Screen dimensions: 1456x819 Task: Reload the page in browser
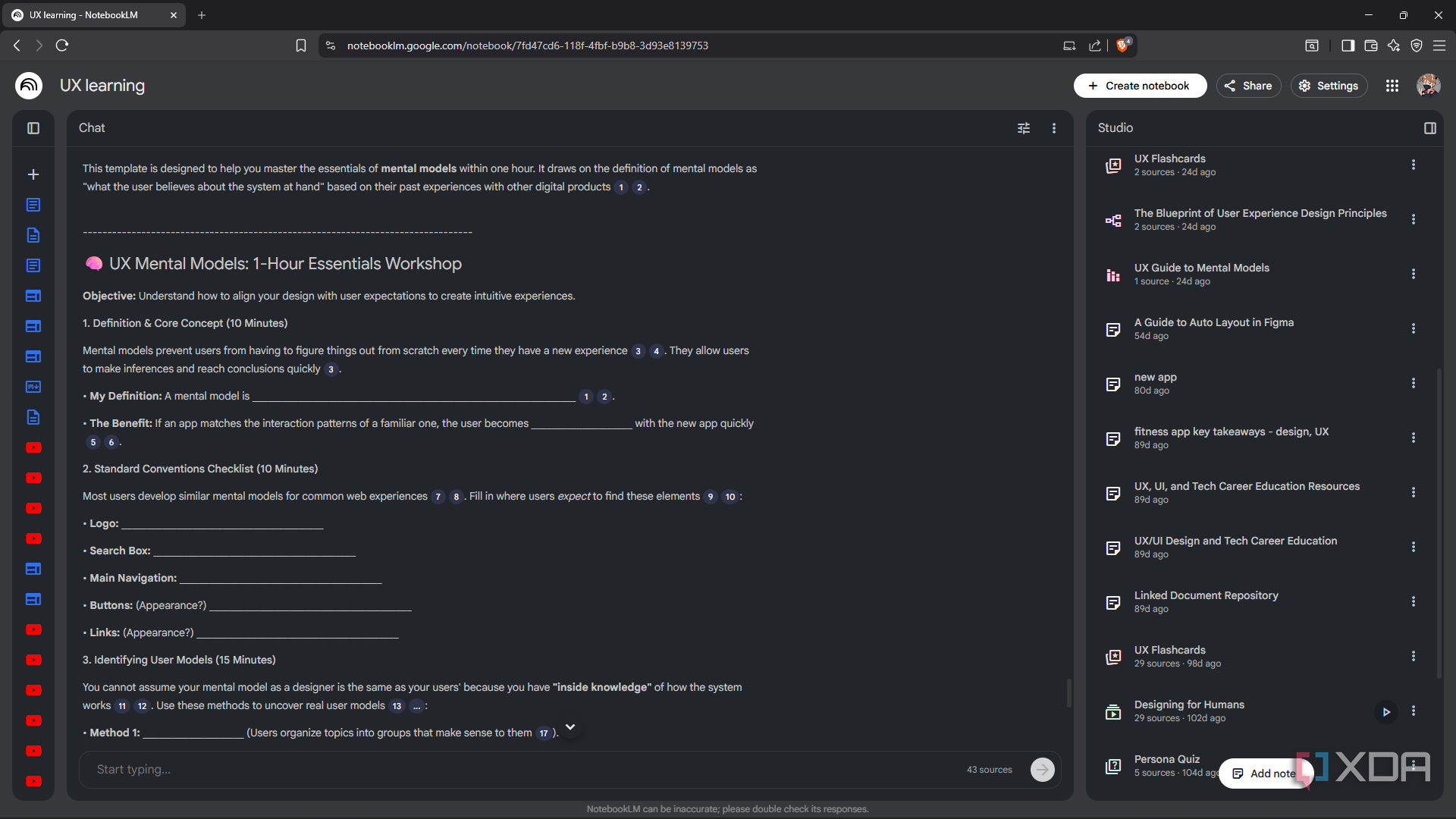point(62,45)
